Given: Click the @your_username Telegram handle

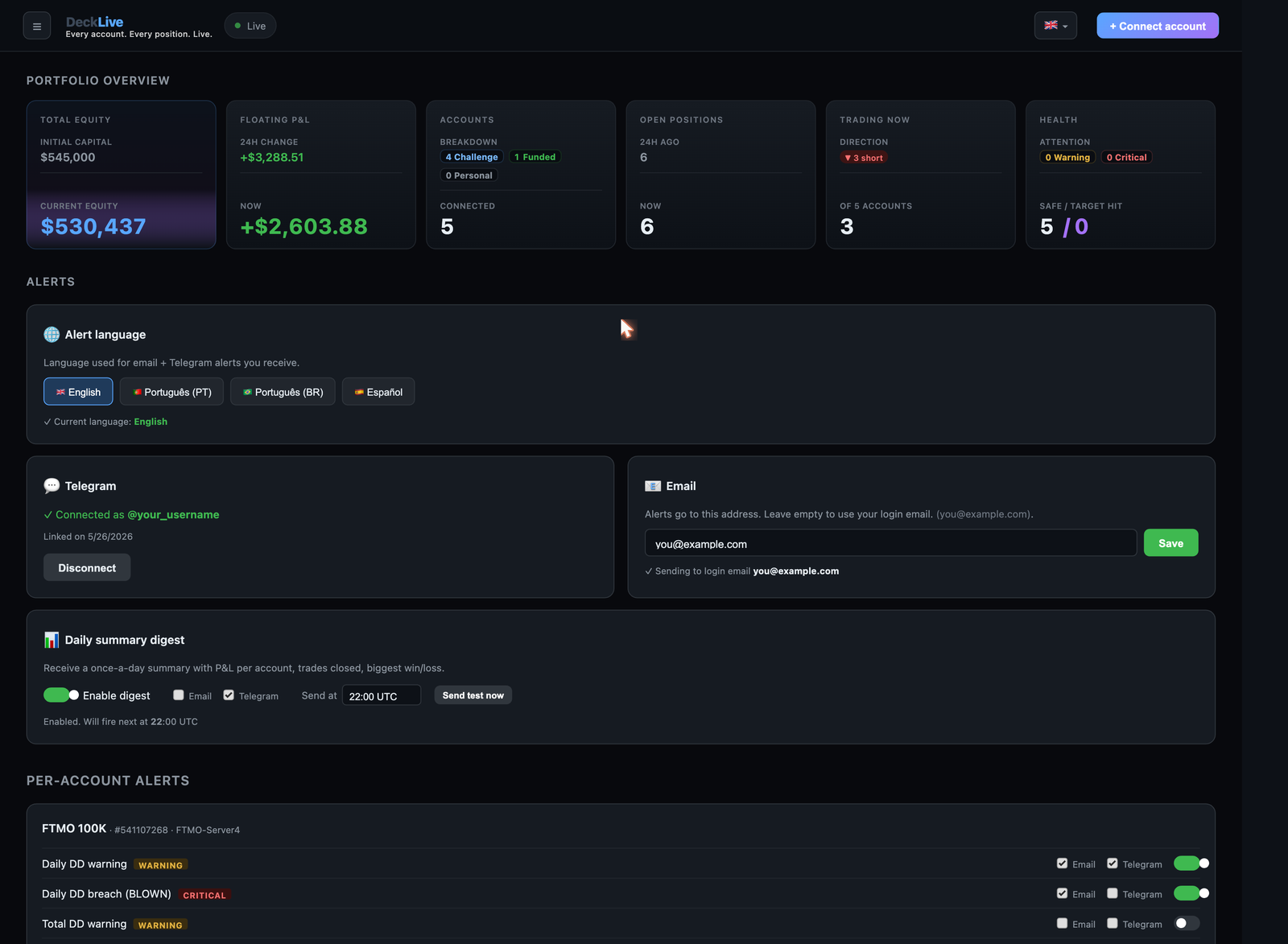Looking at the screenshot, I should 173,514.
